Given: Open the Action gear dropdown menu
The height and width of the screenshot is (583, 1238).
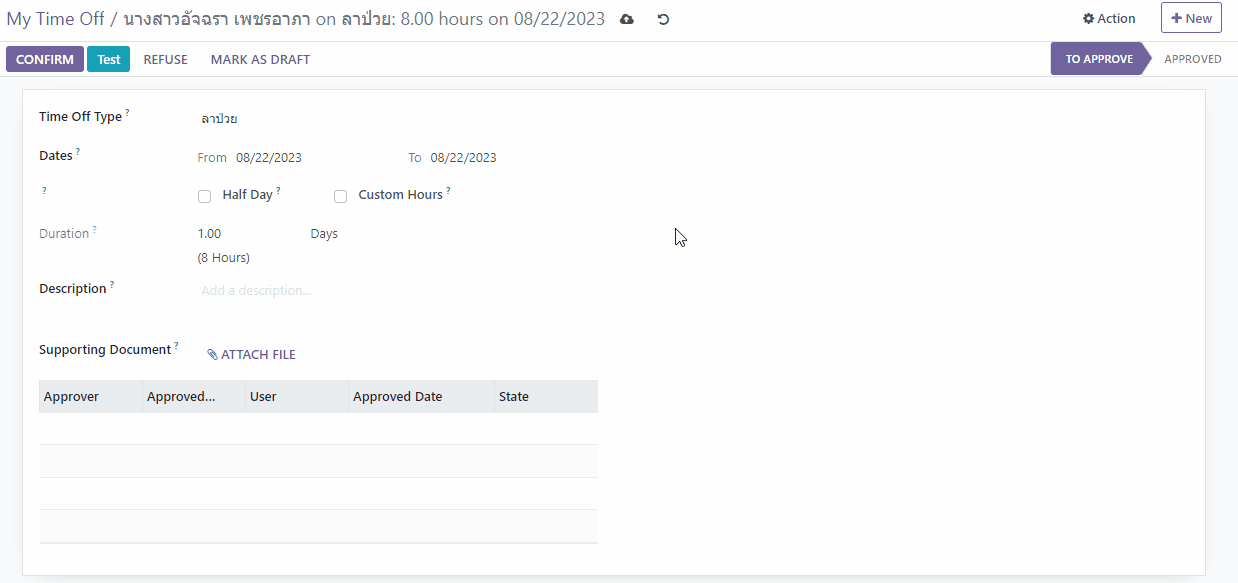Looking at the screenshot, I should click(1109, 18).
